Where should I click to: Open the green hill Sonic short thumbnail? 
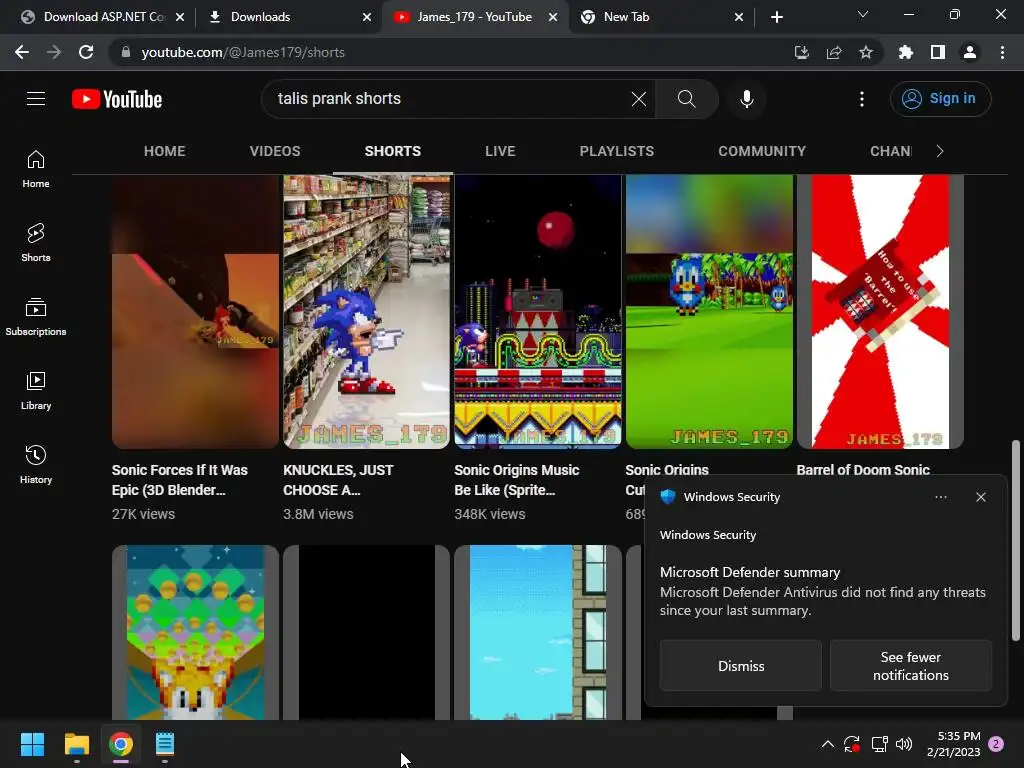tap(709, 312)
